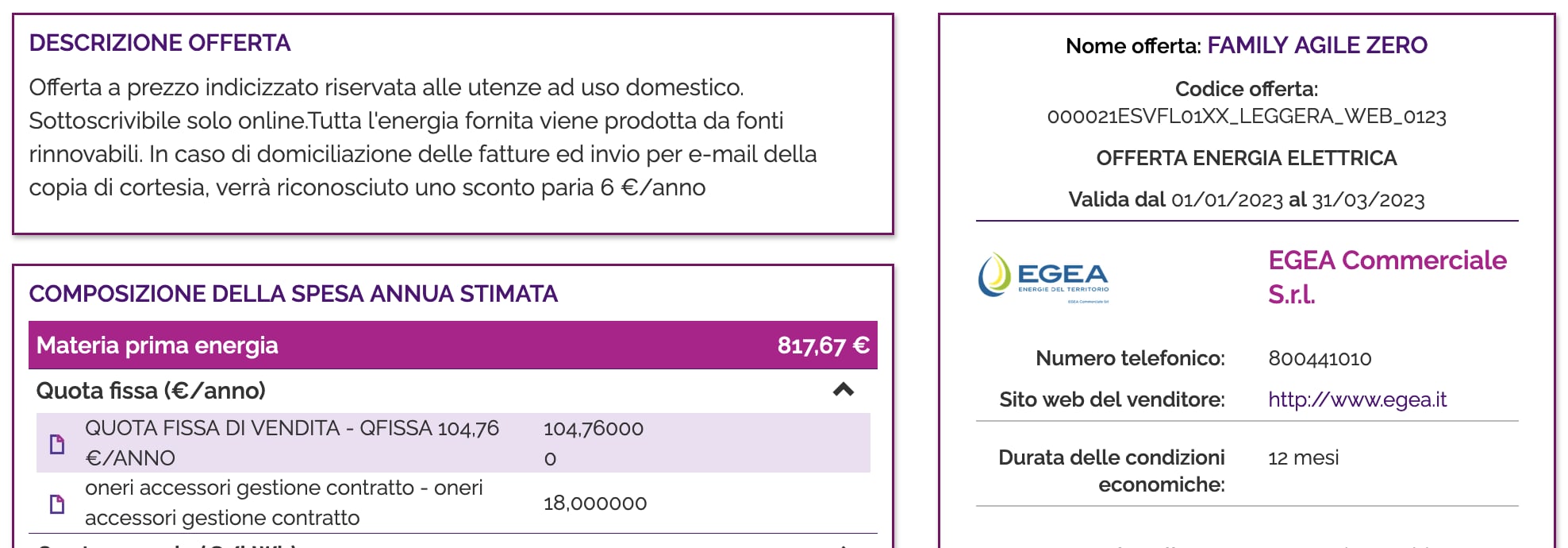Image resolution: width=1568 pixels, height=548 pixels.
Task: Click the 817,67 € total amount
Action: click(823, 345)
